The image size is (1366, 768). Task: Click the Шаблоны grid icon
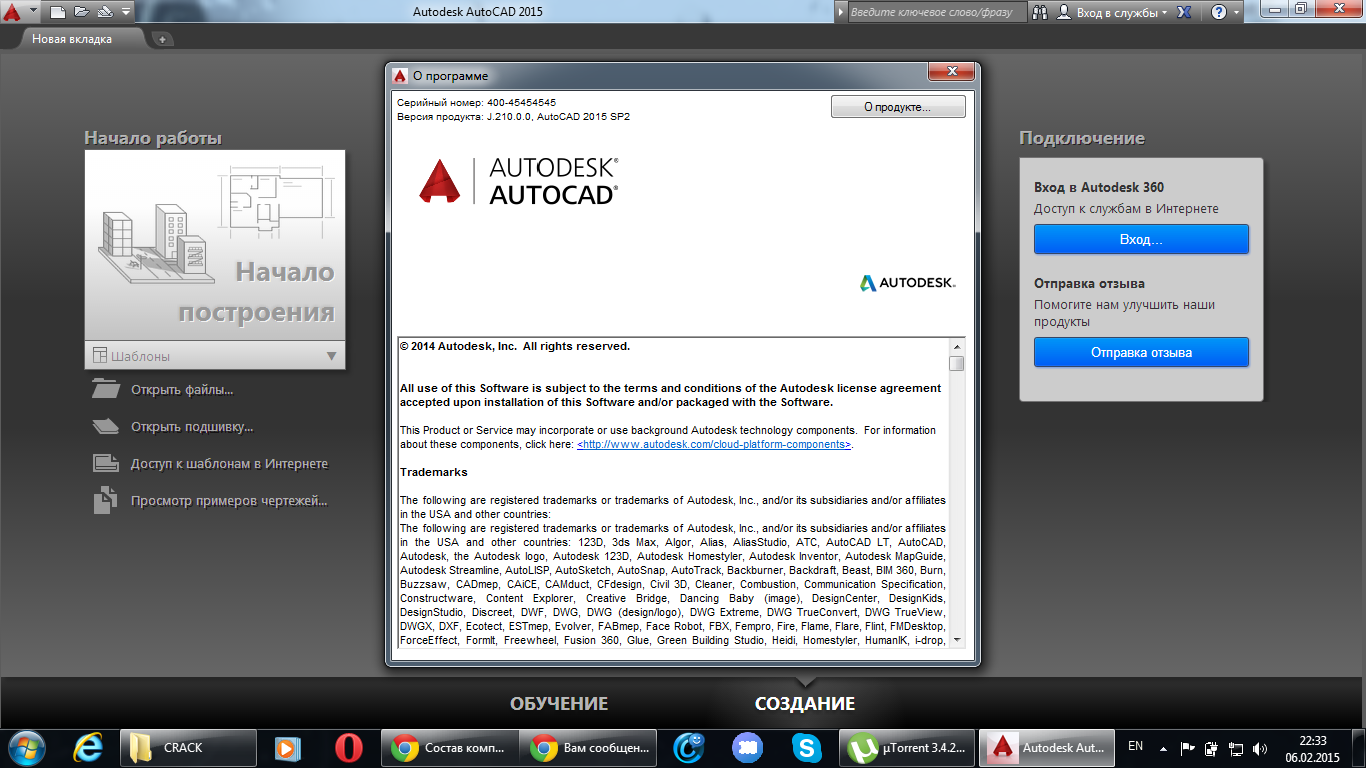click(100, 355)
